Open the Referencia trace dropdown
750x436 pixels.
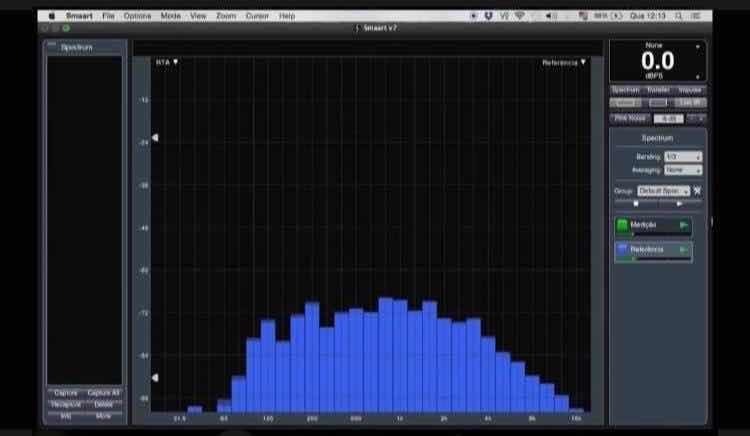pos(563,63)
